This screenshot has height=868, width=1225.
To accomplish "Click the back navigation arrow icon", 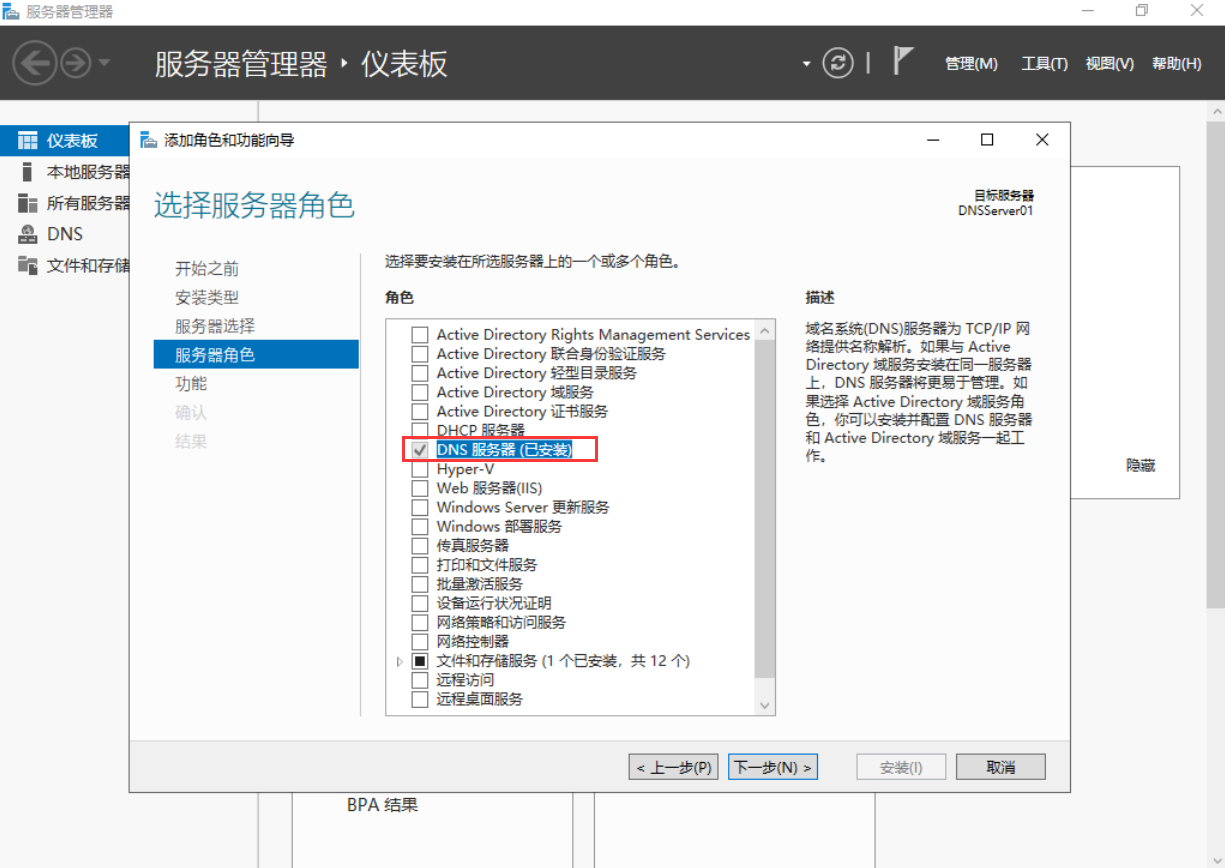I will (35, 64).
